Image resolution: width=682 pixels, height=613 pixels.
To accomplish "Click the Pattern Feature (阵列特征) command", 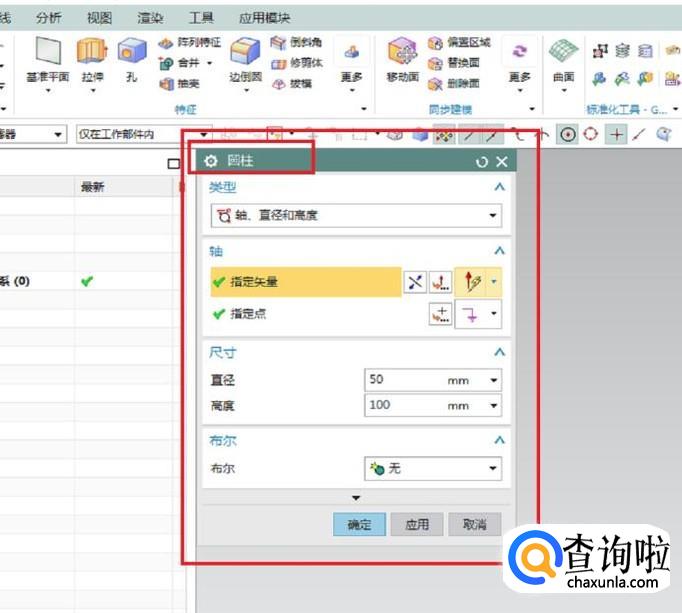I will [x=191, y=42].
